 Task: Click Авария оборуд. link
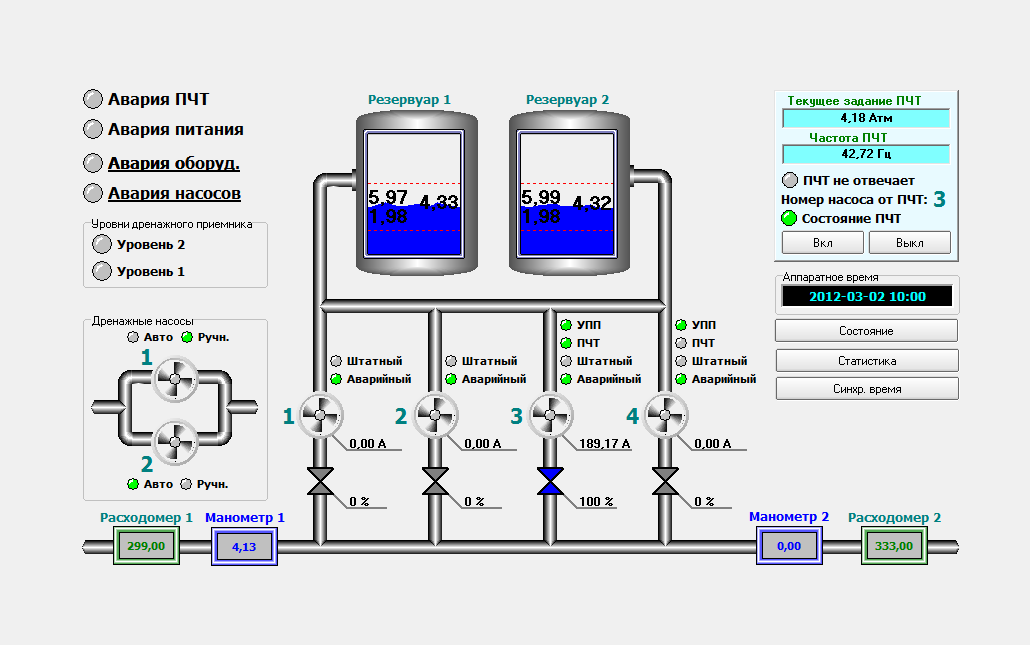point(174,163)
